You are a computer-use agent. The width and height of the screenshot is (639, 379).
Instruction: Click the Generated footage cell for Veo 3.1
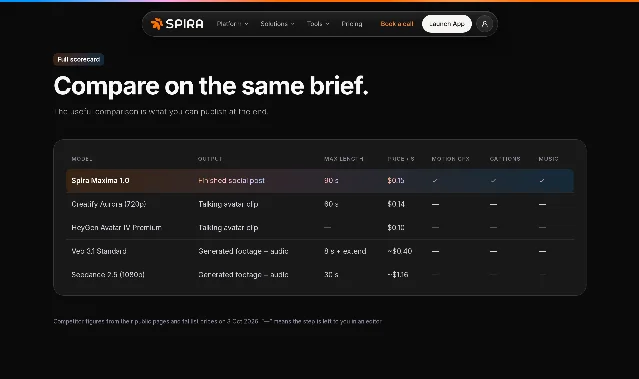pos(243,251)
